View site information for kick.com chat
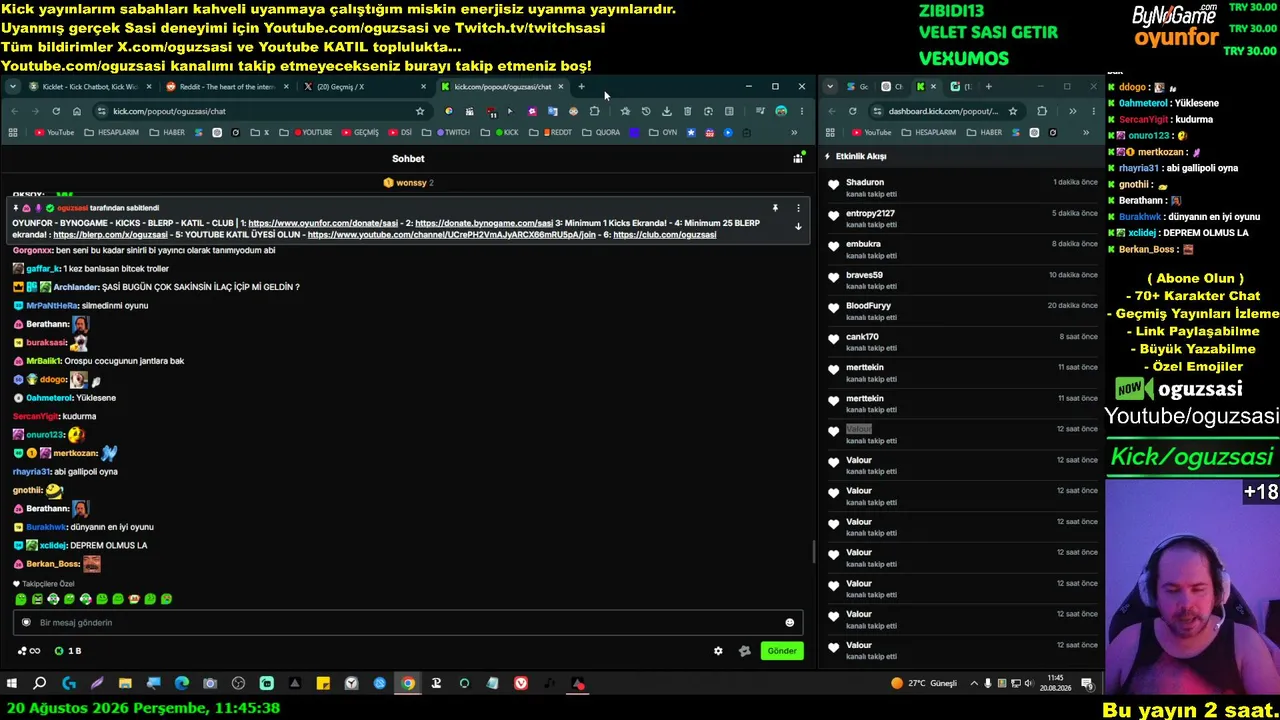Image resolution: width=1280 pixels, height=720 pixels. 102,111
